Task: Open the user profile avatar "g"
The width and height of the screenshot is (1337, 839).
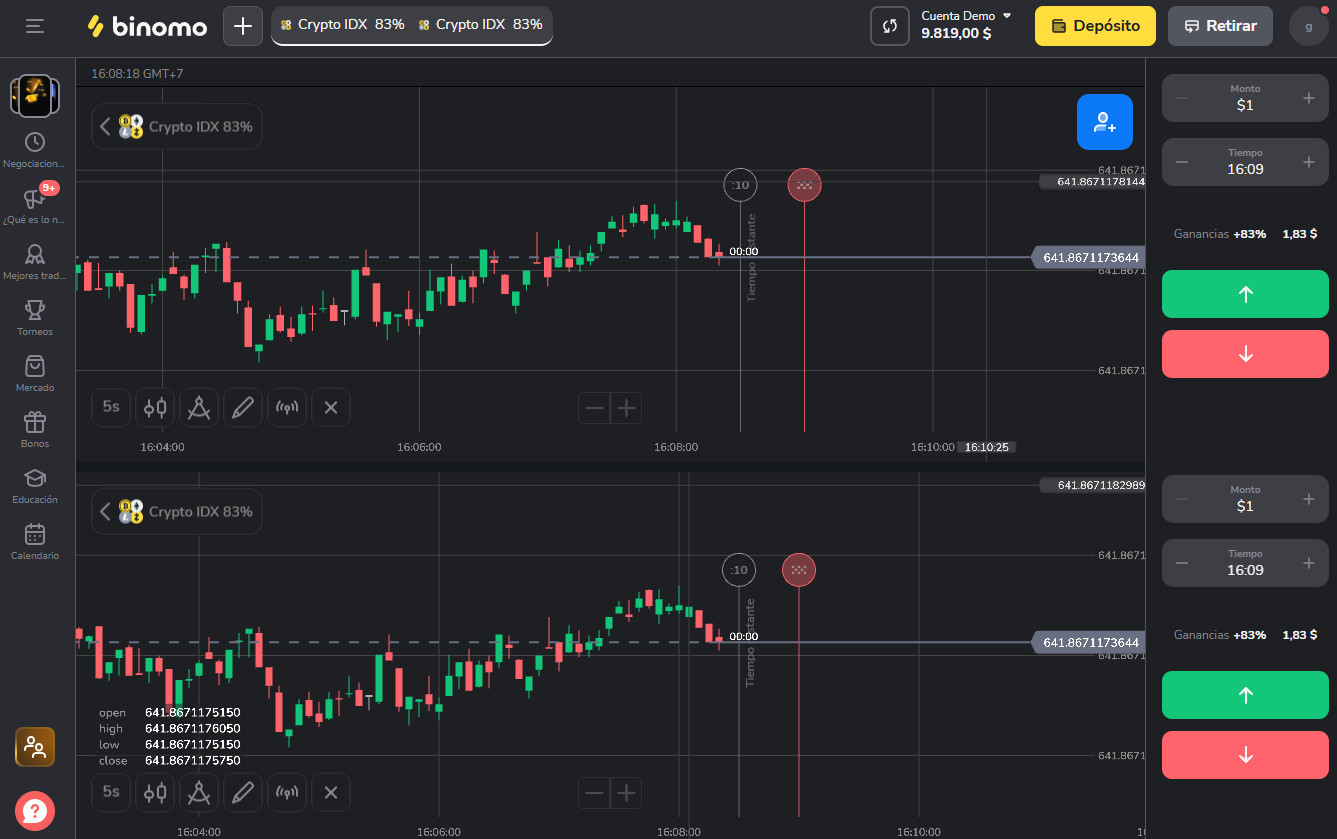Action: point(1308,26)
